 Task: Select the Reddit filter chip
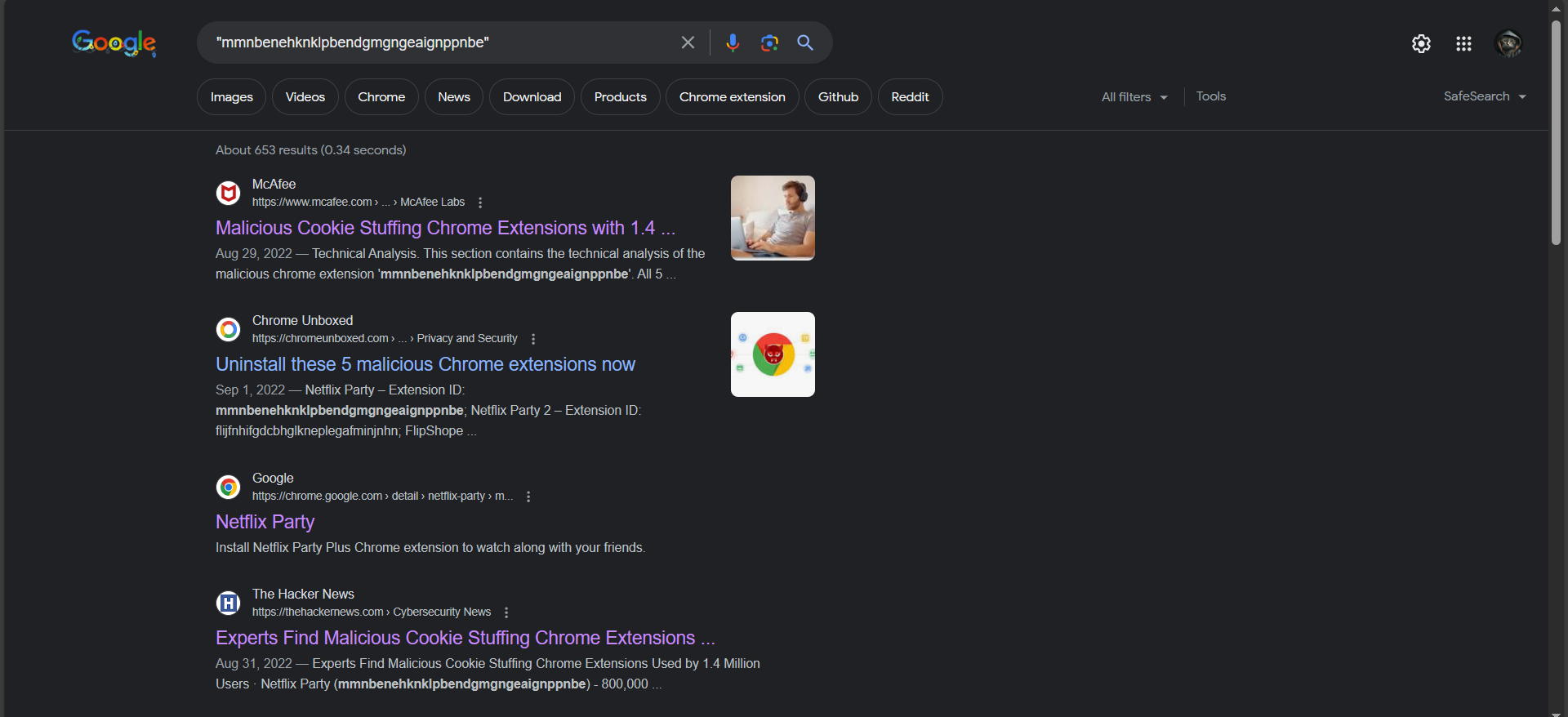(910, 97)
